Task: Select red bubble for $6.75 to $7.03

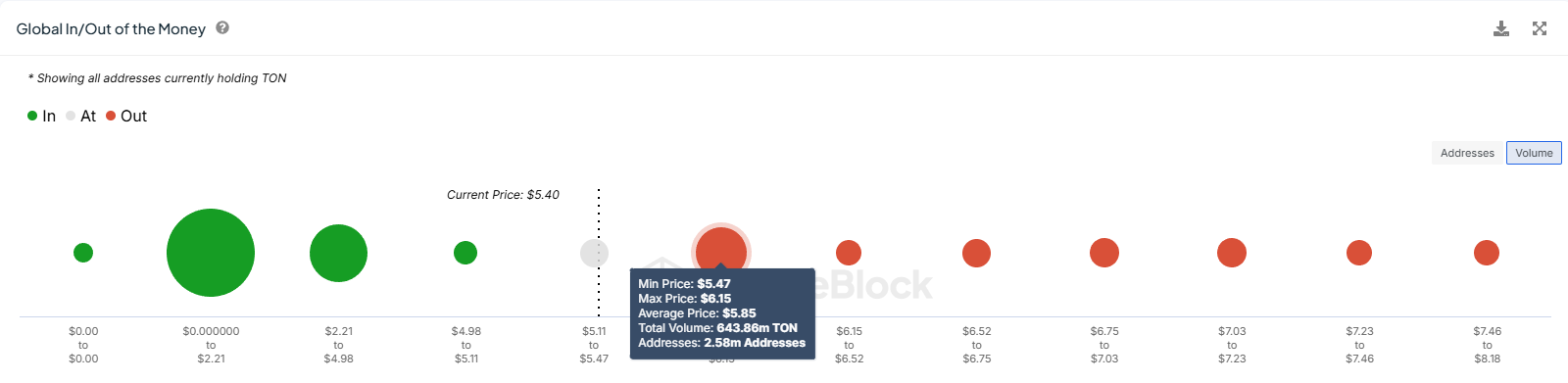Action: coord(1104,253)
